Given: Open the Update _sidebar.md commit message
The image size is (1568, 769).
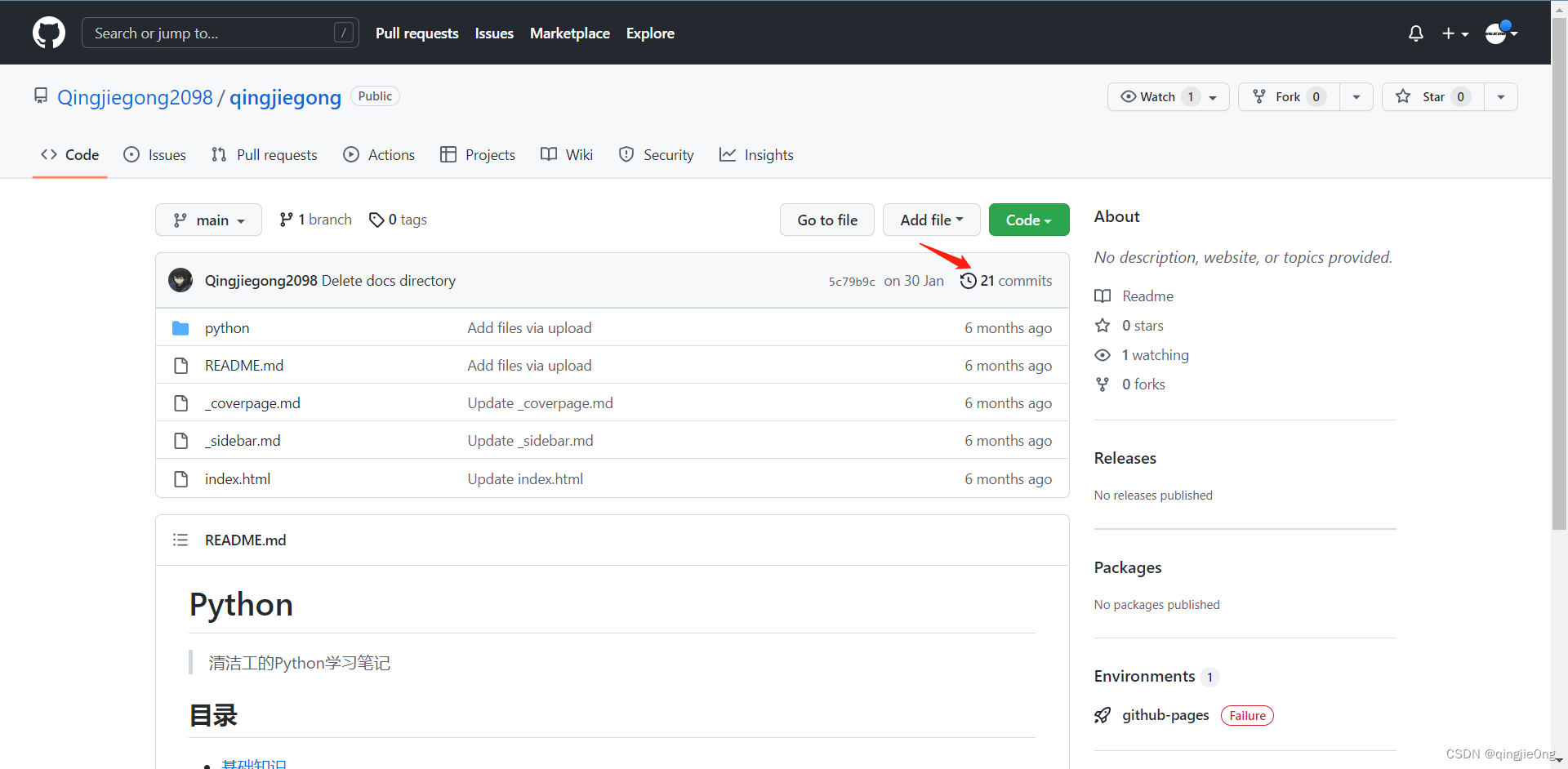Looking at the screenshot, I should [530, 440].
